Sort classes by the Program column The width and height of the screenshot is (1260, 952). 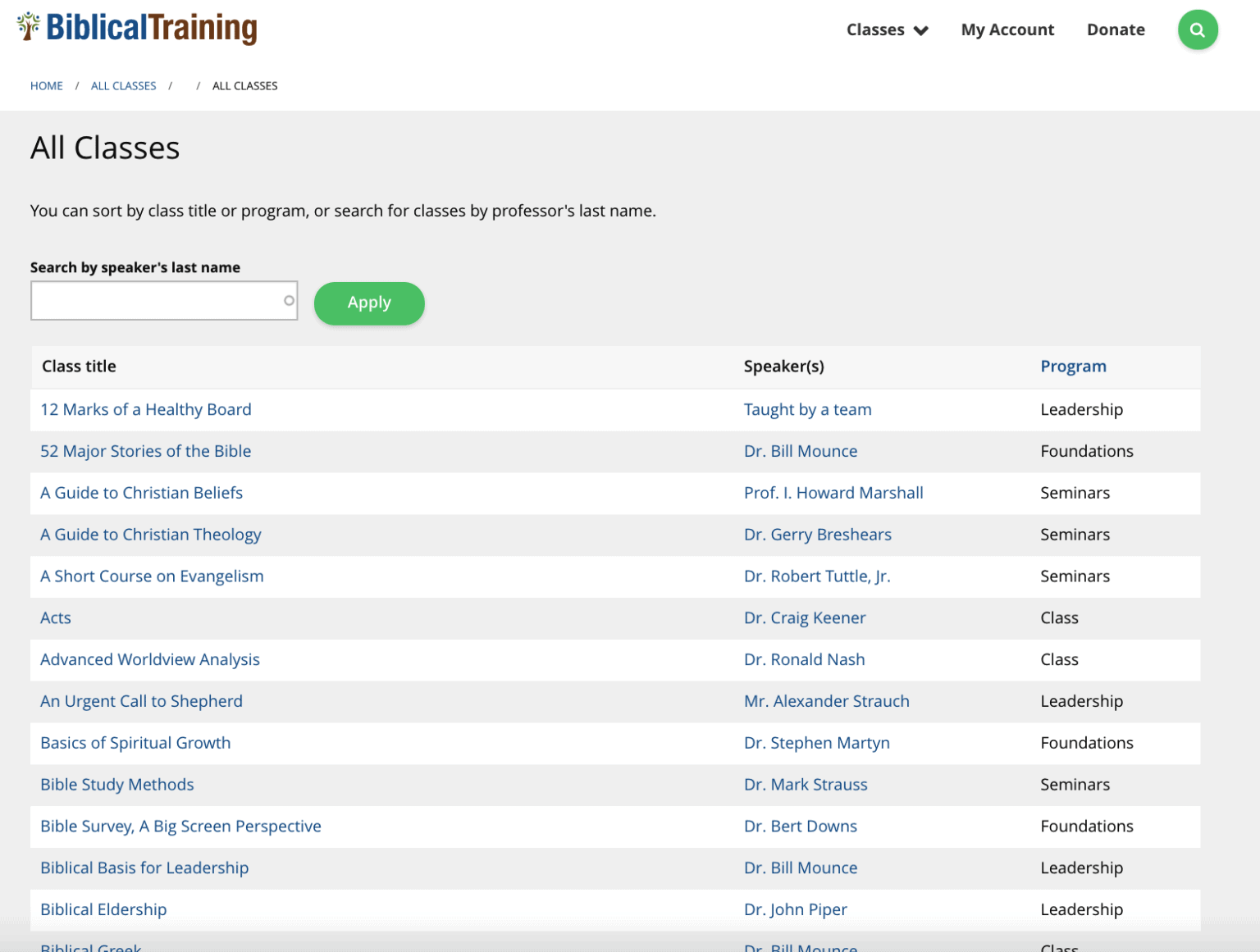click(x=1073, y=366)
